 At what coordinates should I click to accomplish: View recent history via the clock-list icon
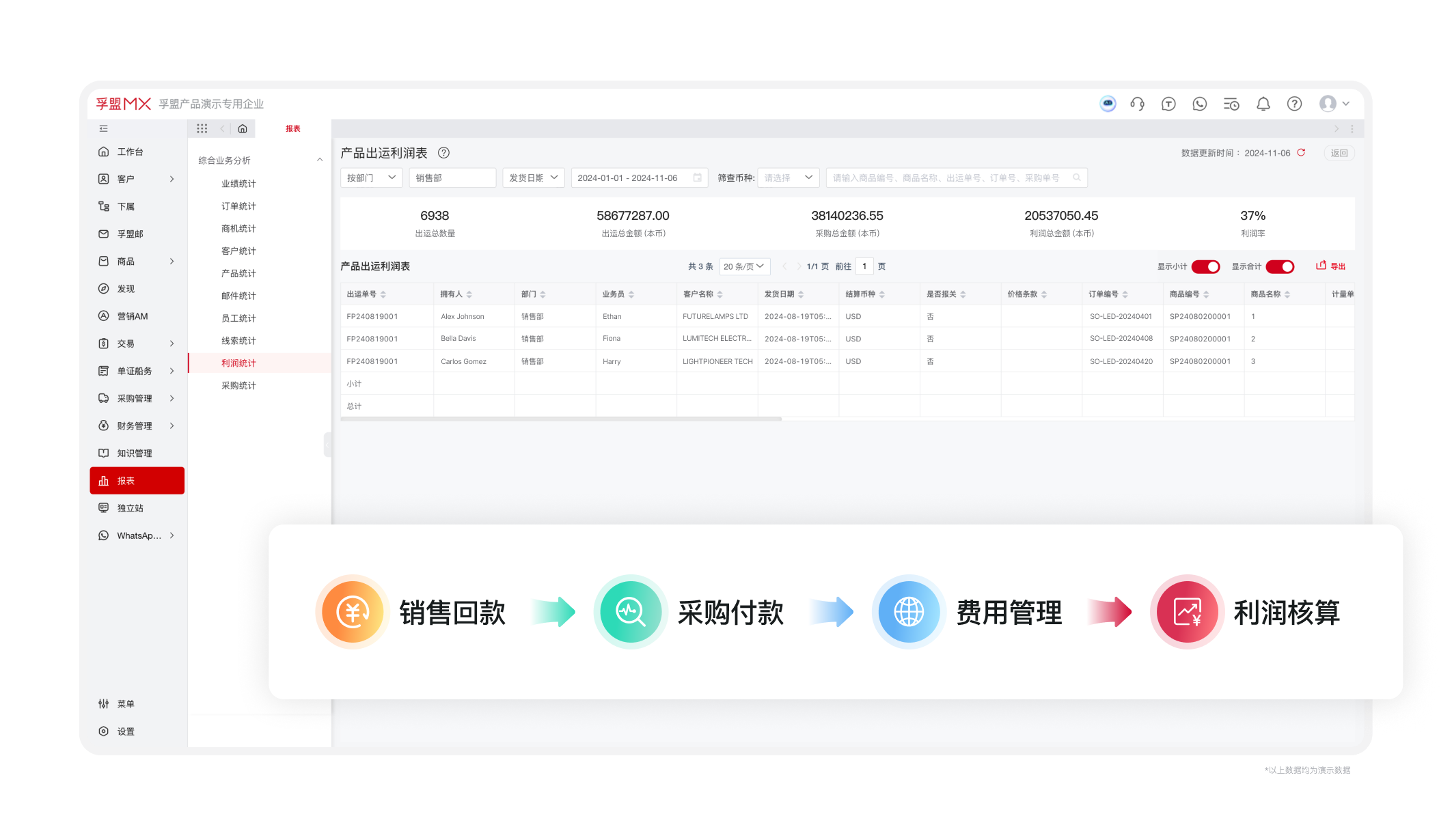coord(1231,104)
